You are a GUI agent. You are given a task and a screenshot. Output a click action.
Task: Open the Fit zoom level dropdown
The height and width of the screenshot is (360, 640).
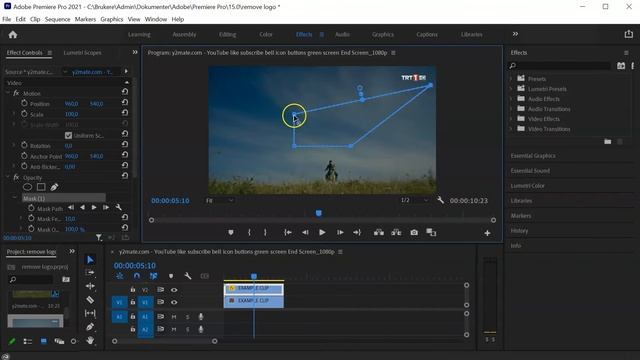[x=220, y=200]
